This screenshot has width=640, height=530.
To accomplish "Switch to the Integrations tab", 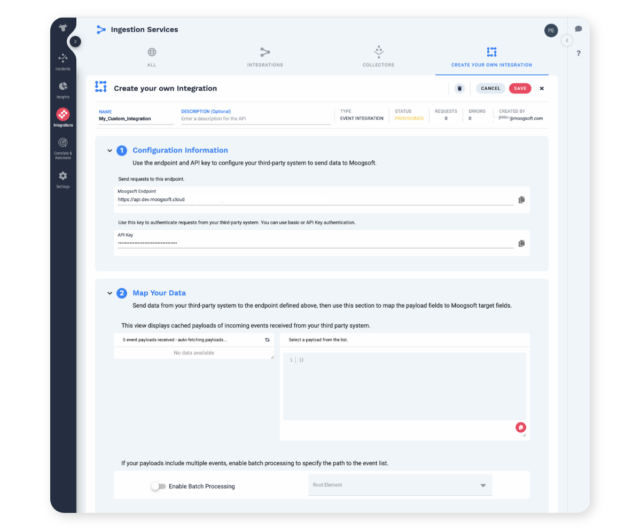I will [265, 55].
